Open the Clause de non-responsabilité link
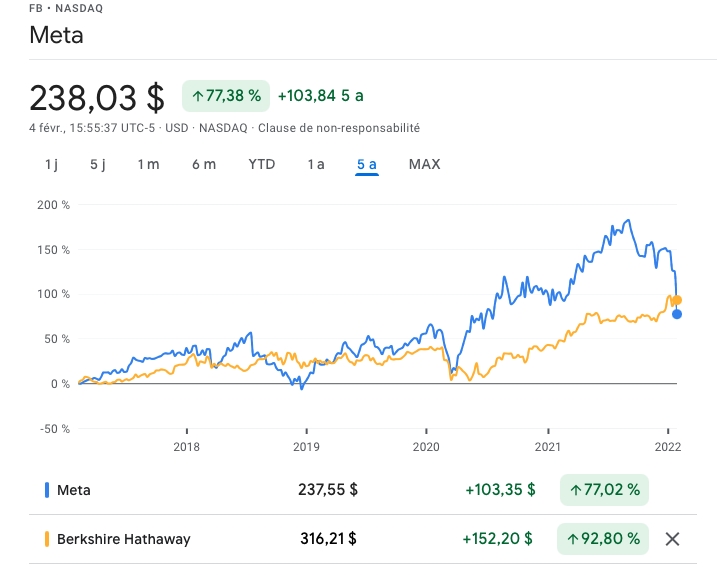Screen dimensions: 717x575 click(339, 128)
